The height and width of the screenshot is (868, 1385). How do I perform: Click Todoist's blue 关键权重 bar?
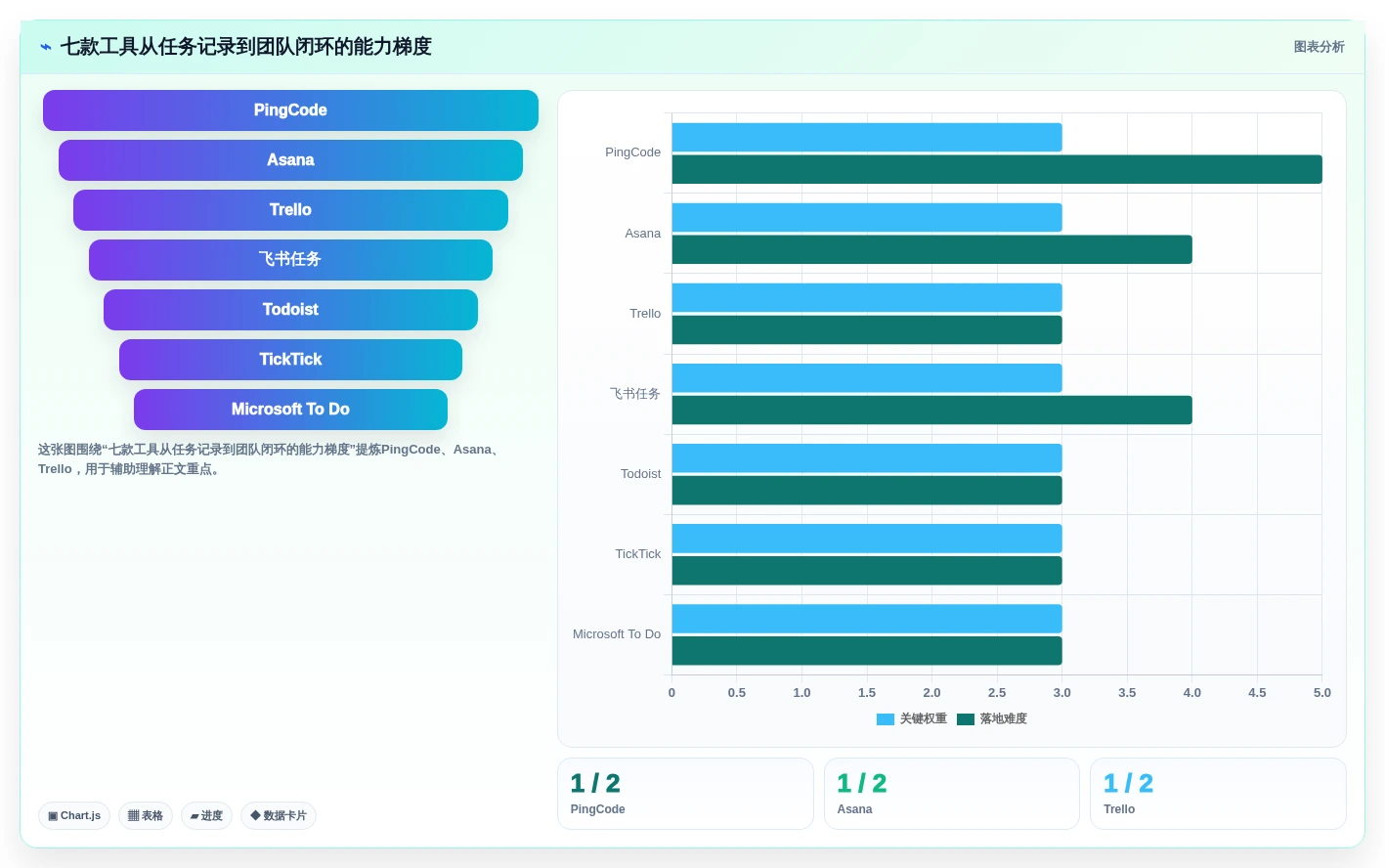pos(867,457)
